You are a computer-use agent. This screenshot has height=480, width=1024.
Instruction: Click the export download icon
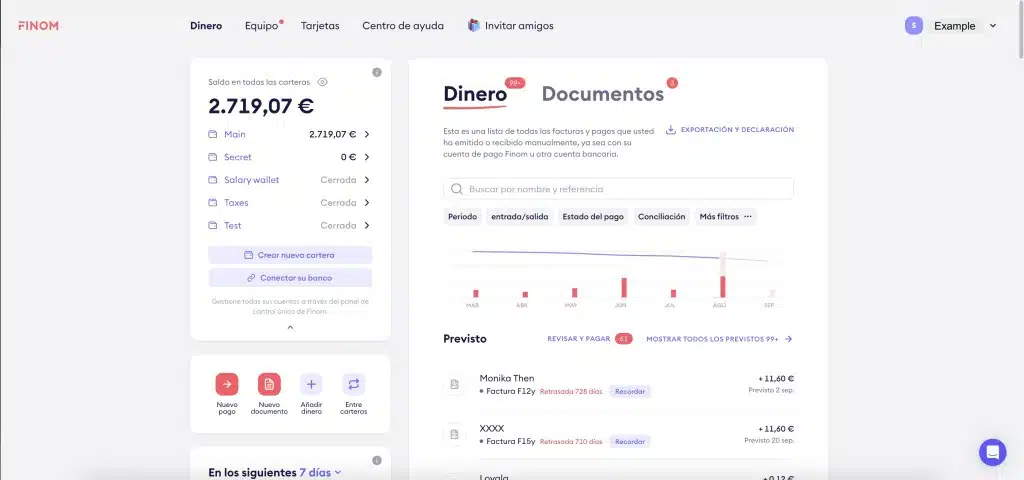point(671,130)
